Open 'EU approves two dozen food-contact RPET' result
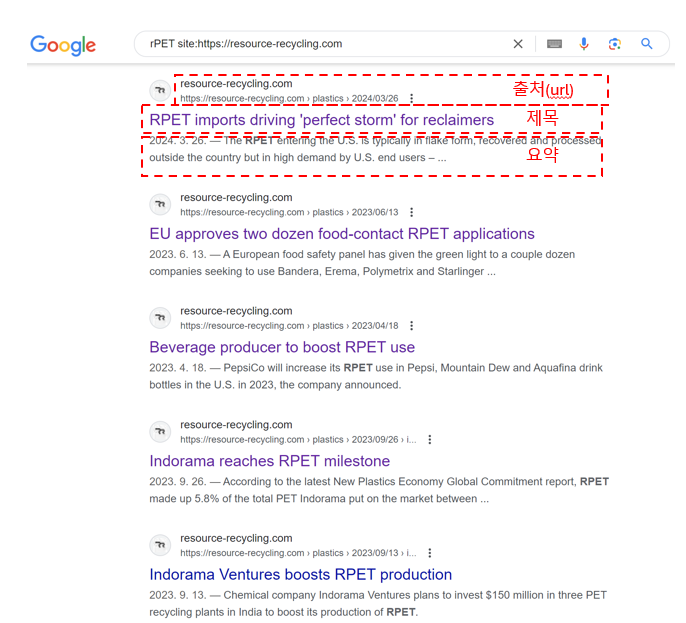 [x=342, y=234]
